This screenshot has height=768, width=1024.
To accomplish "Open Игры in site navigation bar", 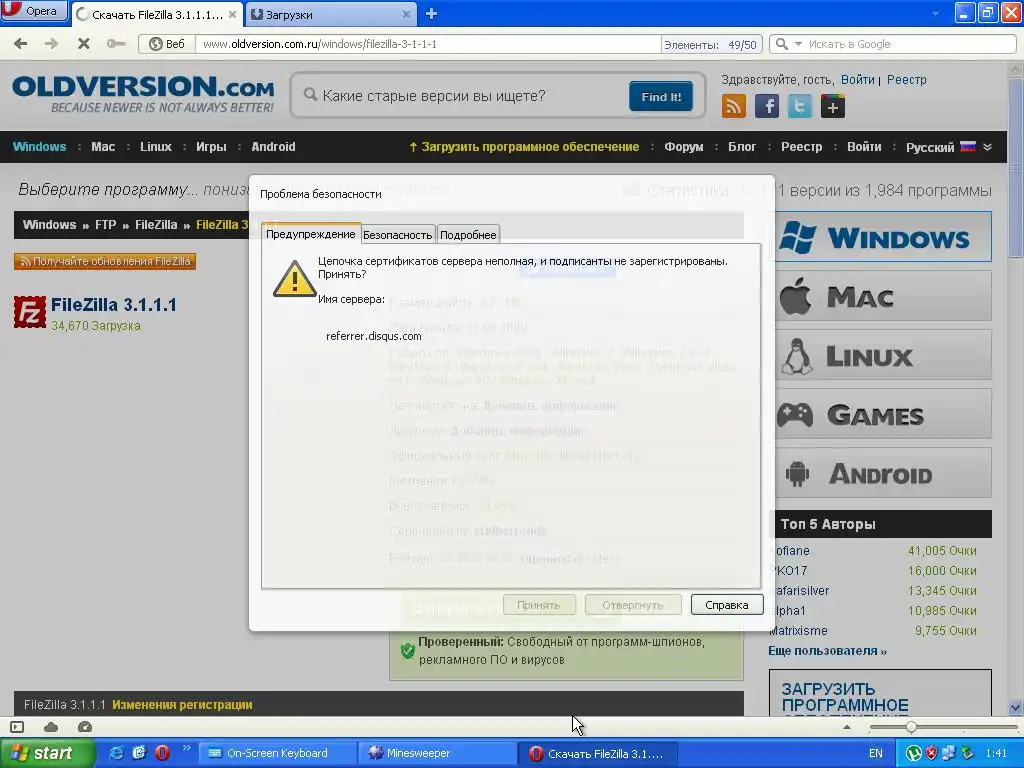I will tap(211, 146).
